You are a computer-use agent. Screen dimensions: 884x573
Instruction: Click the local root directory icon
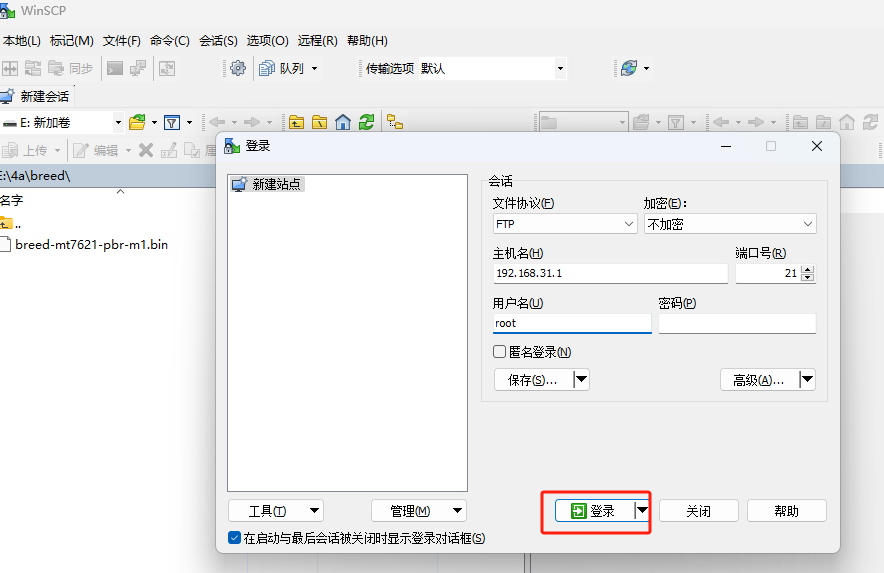(320, 122)
